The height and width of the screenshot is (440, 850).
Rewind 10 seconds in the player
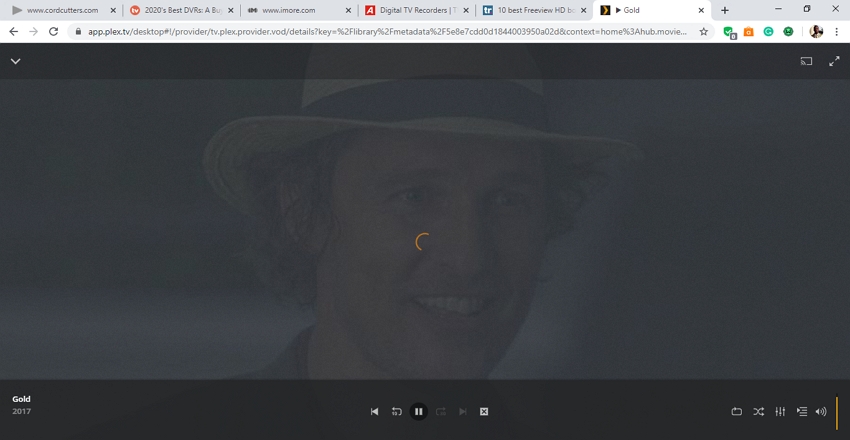tap(396, 411)
